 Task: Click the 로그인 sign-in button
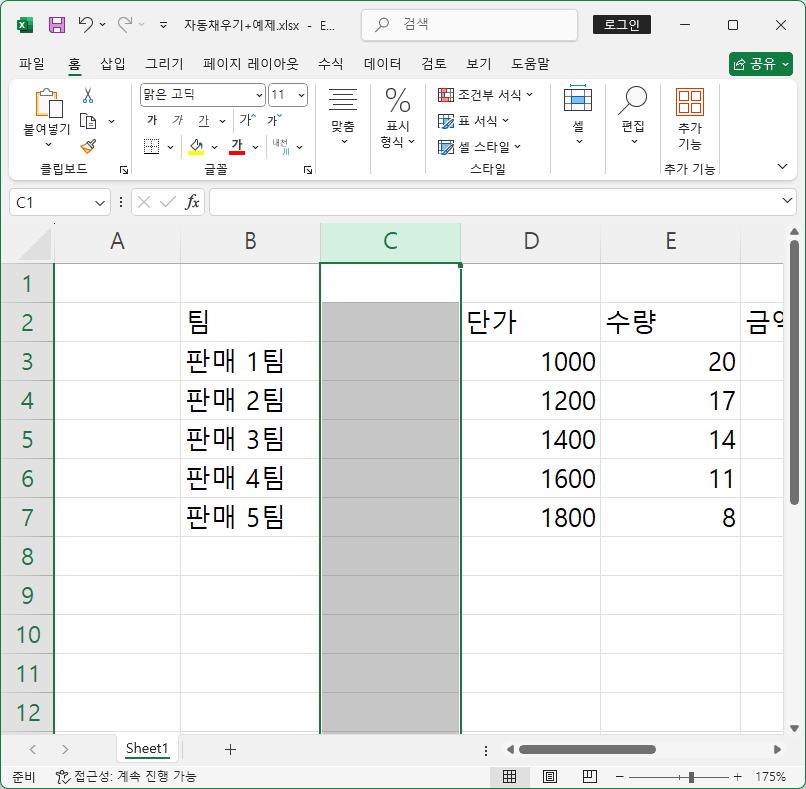(x=621, y=25)
